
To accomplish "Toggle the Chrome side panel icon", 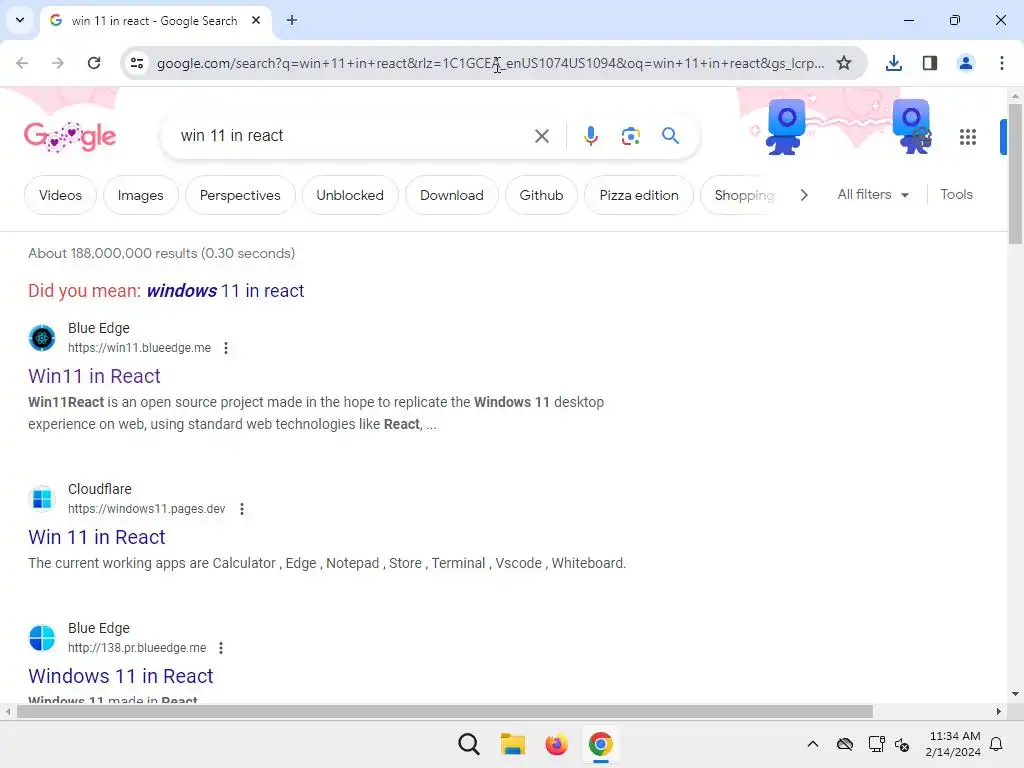I will coord(930,63).
